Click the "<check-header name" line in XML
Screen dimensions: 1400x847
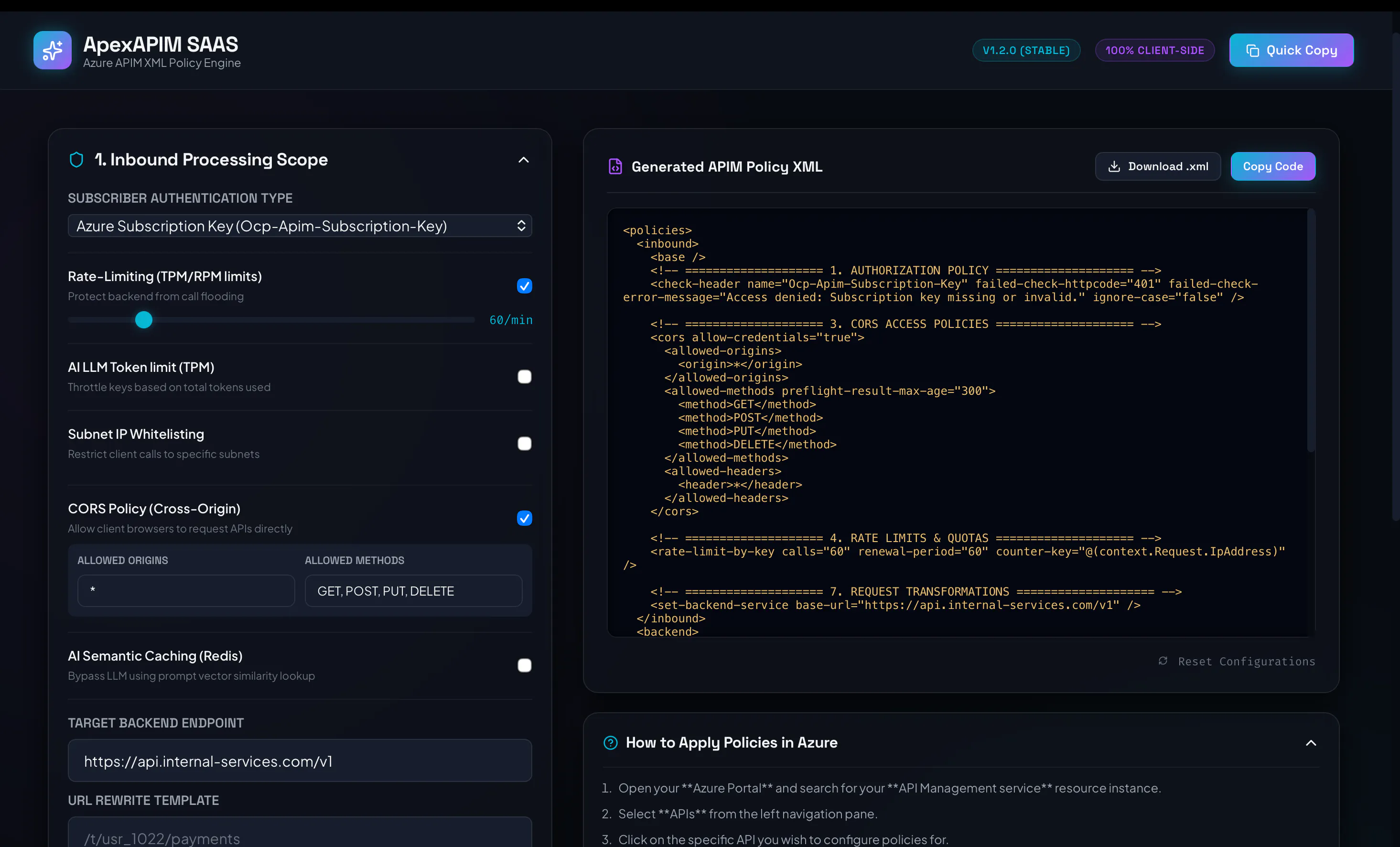tap(940, 290)
